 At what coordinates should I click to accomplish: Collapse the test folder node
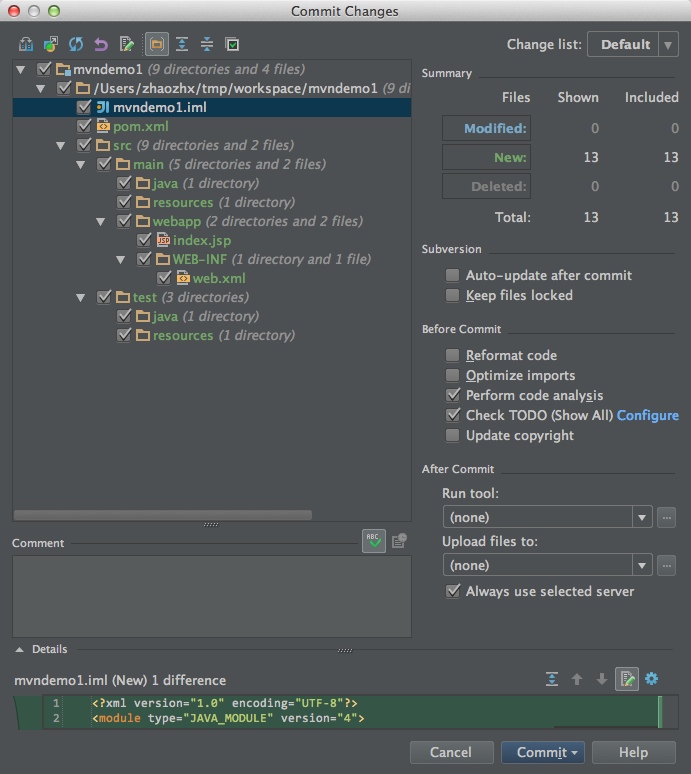pyautogui.click(x=80, y=298)
